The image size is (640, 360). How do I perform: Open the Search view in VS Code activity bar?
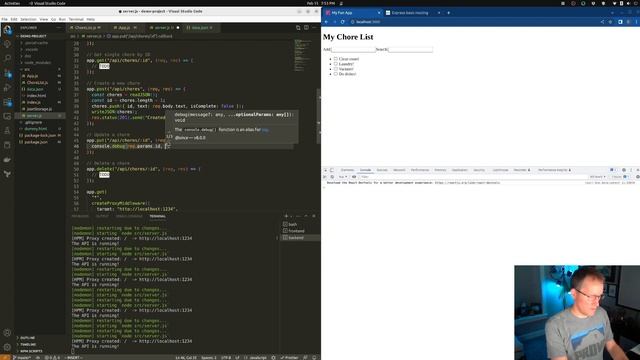click(x=7, y=58)
